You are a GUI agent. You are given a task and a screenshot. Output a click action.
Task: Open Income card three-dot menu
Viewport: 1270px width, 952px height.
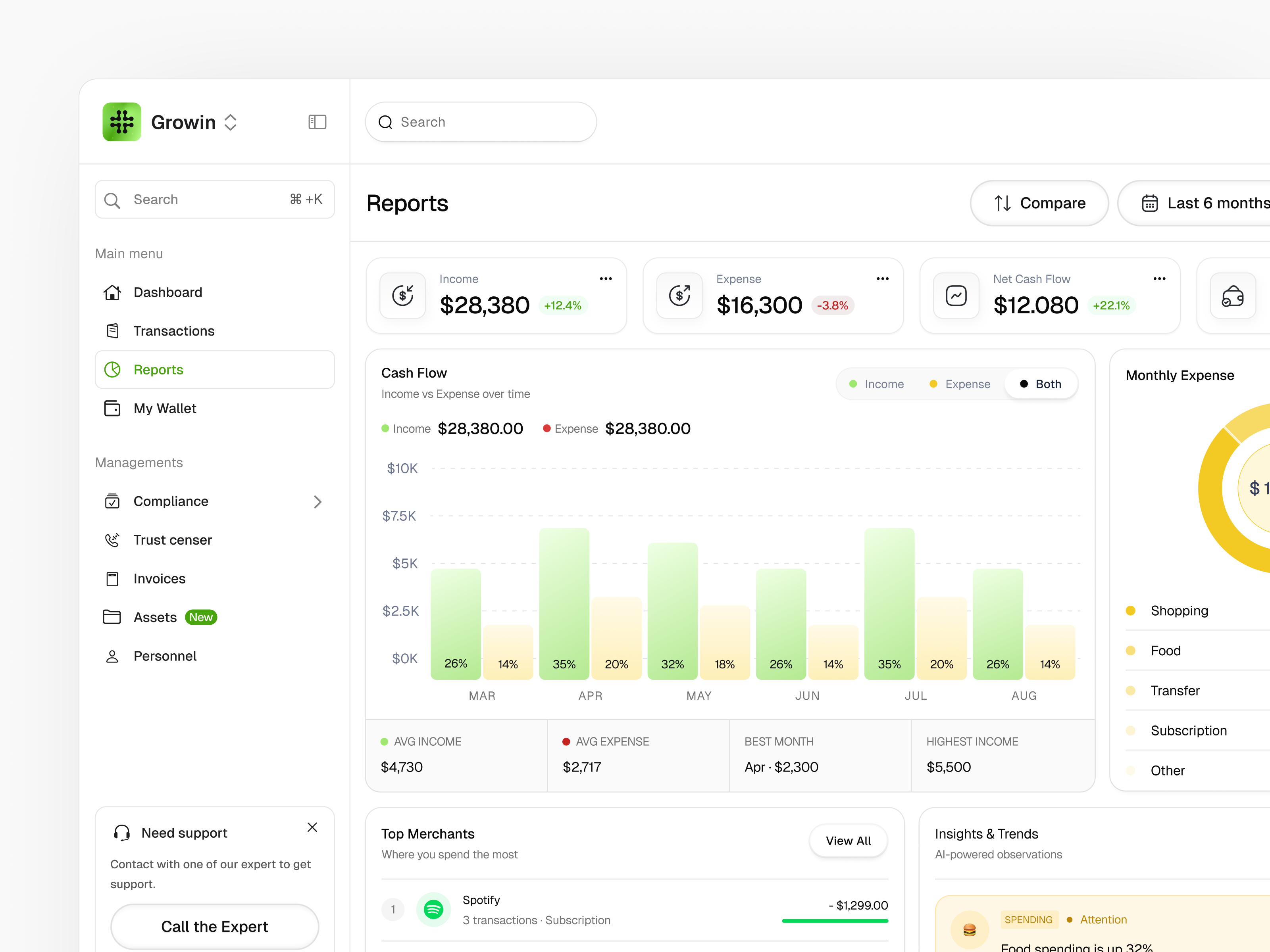pos(606,279)
